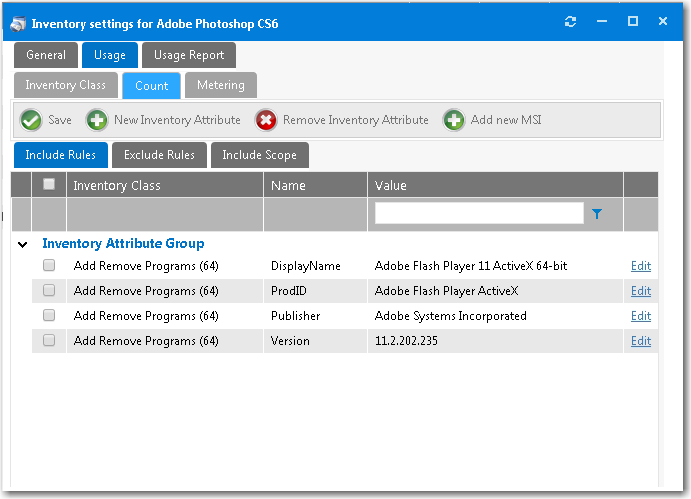
Task: Click Edit link for ProdID row
Action: (x=640, y=291)
